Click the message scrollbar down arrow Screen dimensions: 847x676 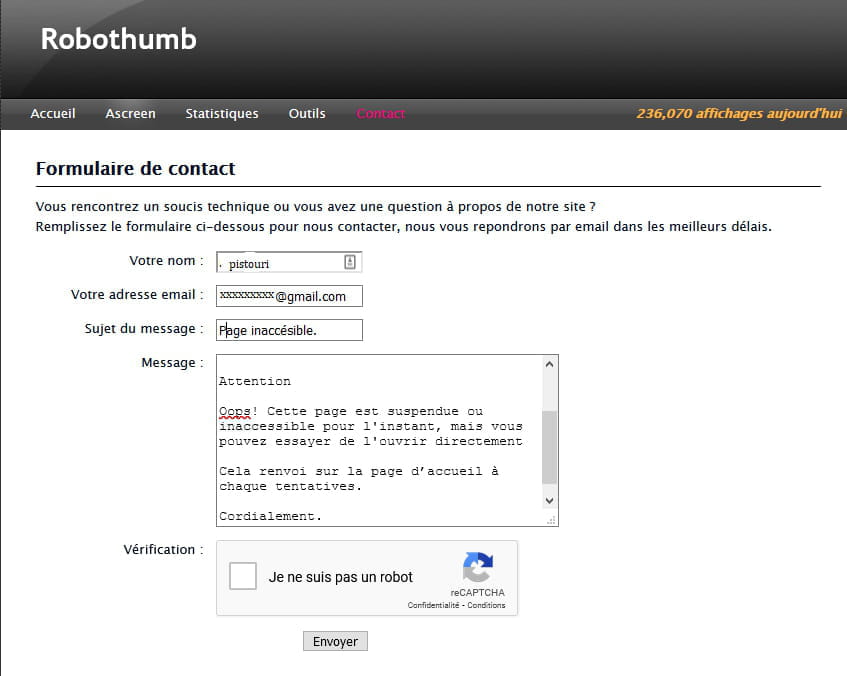[549, 501]
